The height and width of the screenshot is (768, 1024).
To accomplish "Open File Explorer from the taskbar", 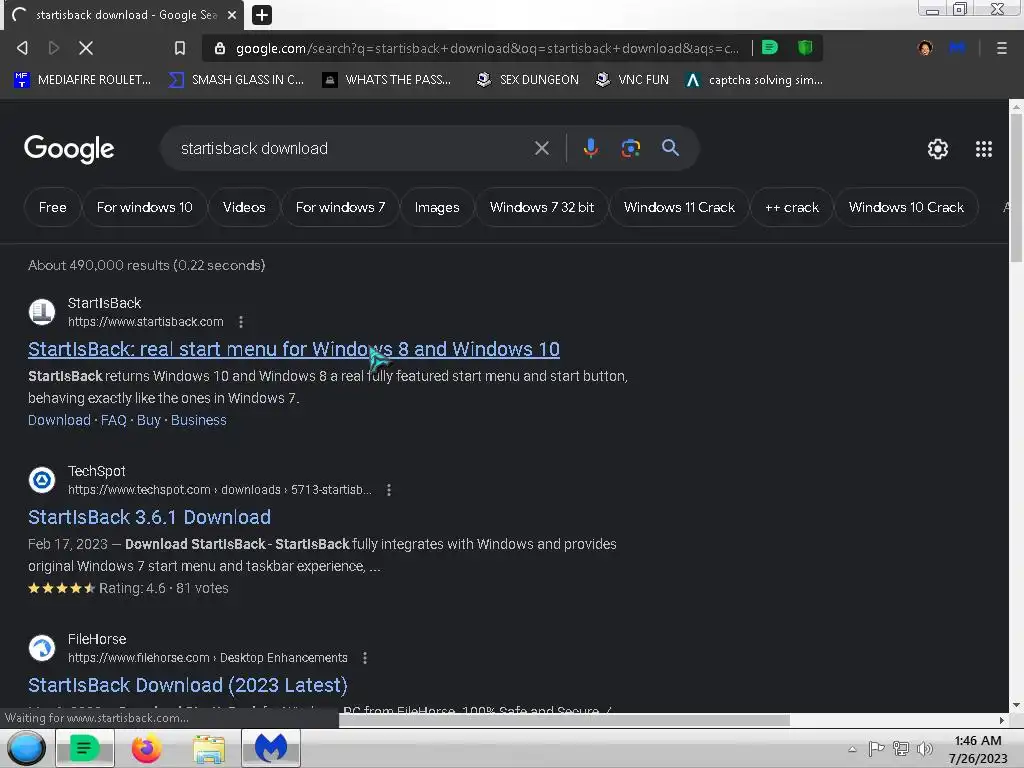I will pyautogui.click(x=209, y=749).
